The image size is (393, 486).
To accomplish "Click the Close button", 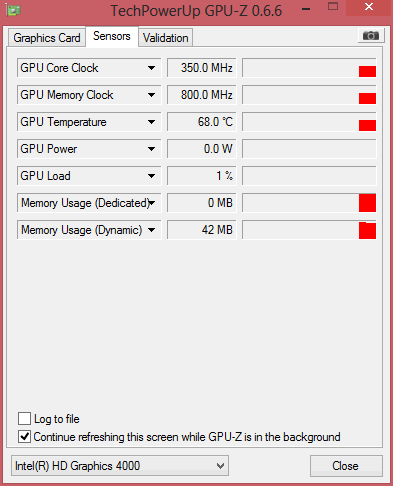I will [346, 466].
